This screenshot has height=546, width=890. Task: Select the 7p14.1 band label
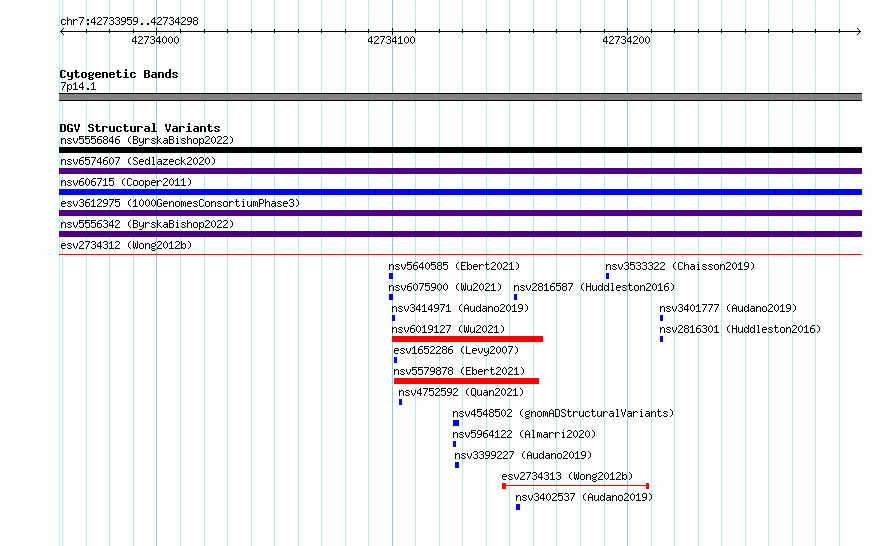click(x=78, y=86)
